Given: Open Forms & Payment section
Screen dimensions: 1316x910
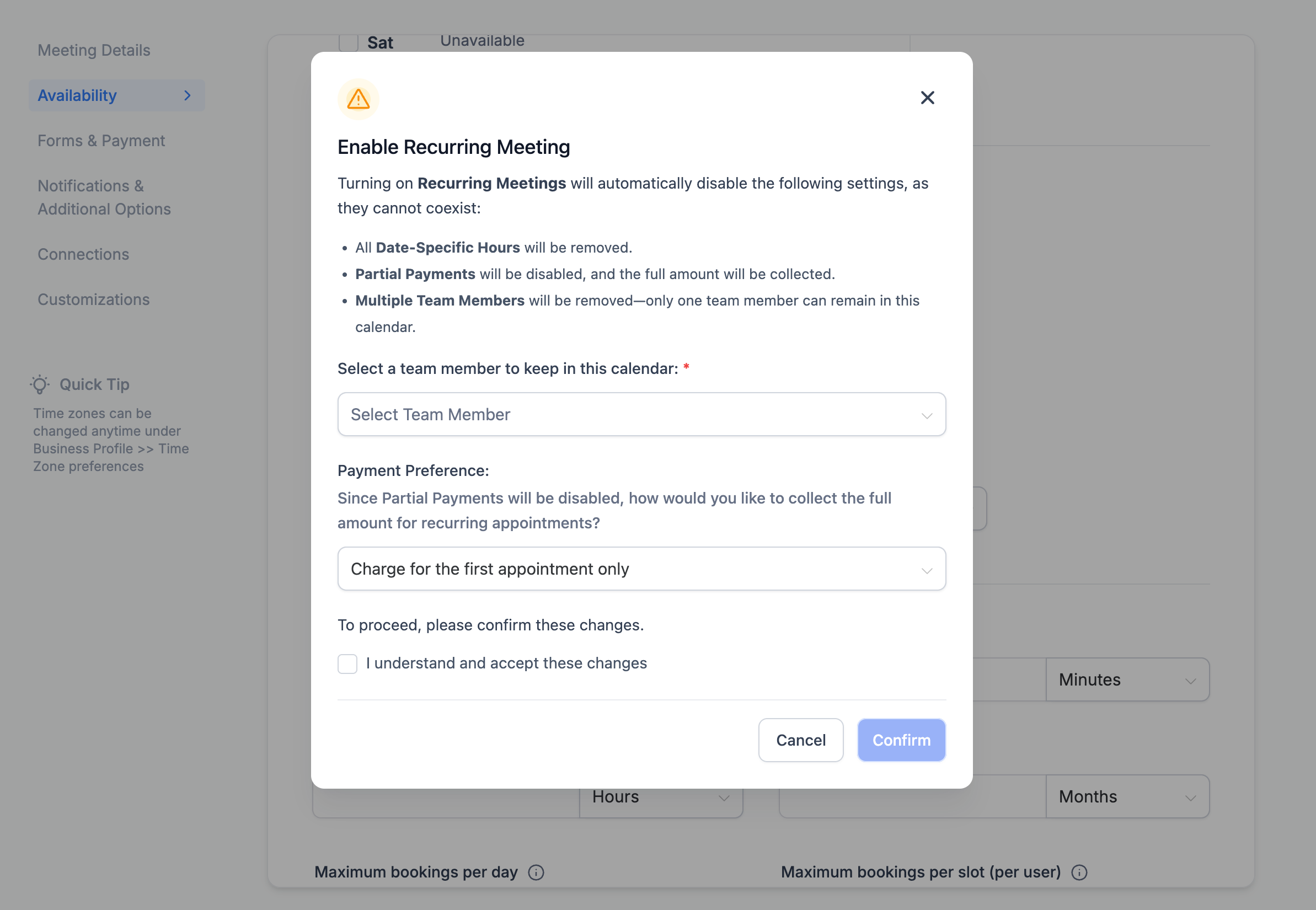Looking at the screenshot, I should pos(101,141).
